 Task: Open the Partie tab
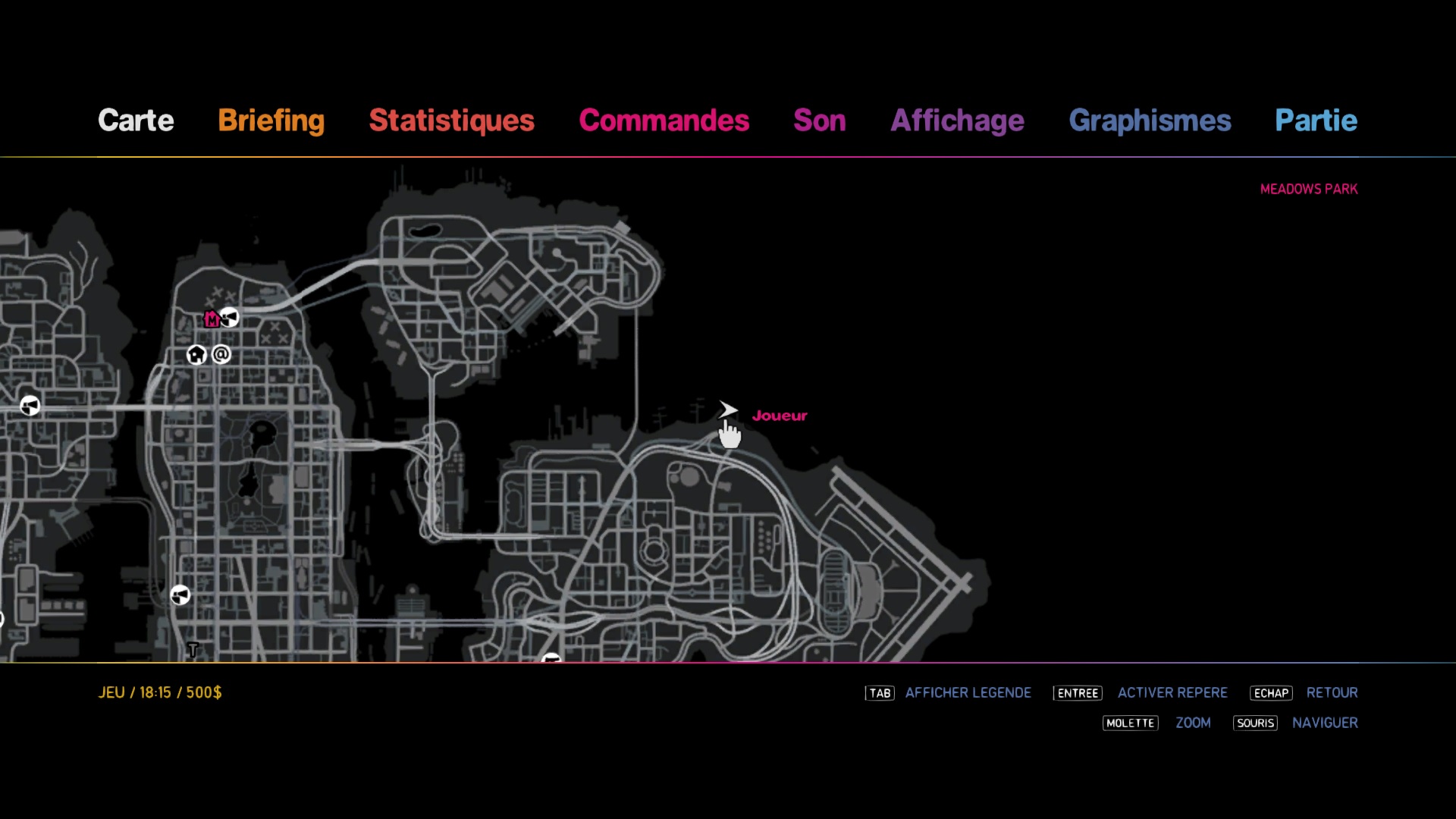[1316, 121]
